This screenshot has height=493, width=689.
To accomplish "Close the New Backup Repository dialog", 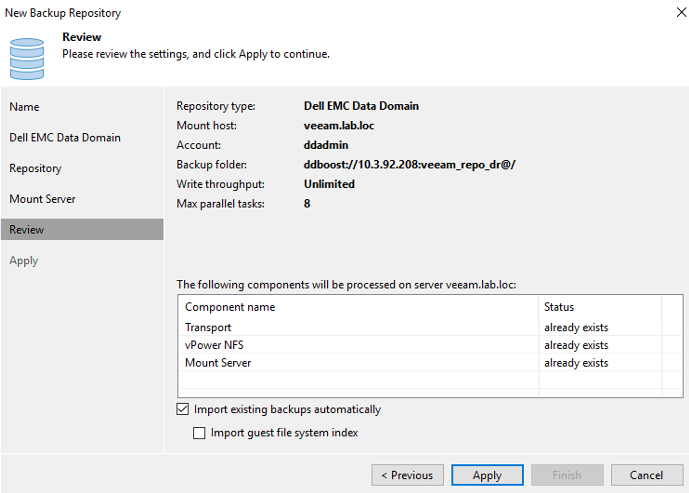I will pyautogui.click(x=681, y=12).
